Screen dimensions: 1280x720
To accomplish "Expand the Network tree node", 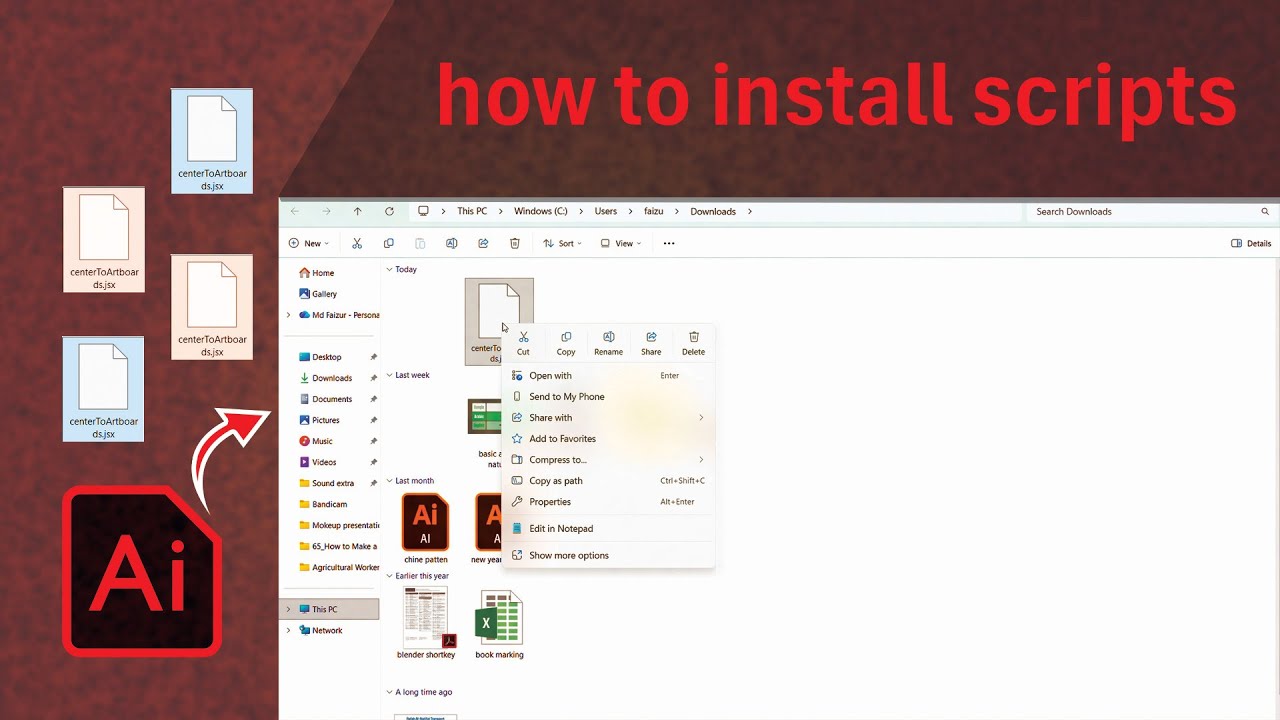I will pyautogui.click(x=289, y=630).
